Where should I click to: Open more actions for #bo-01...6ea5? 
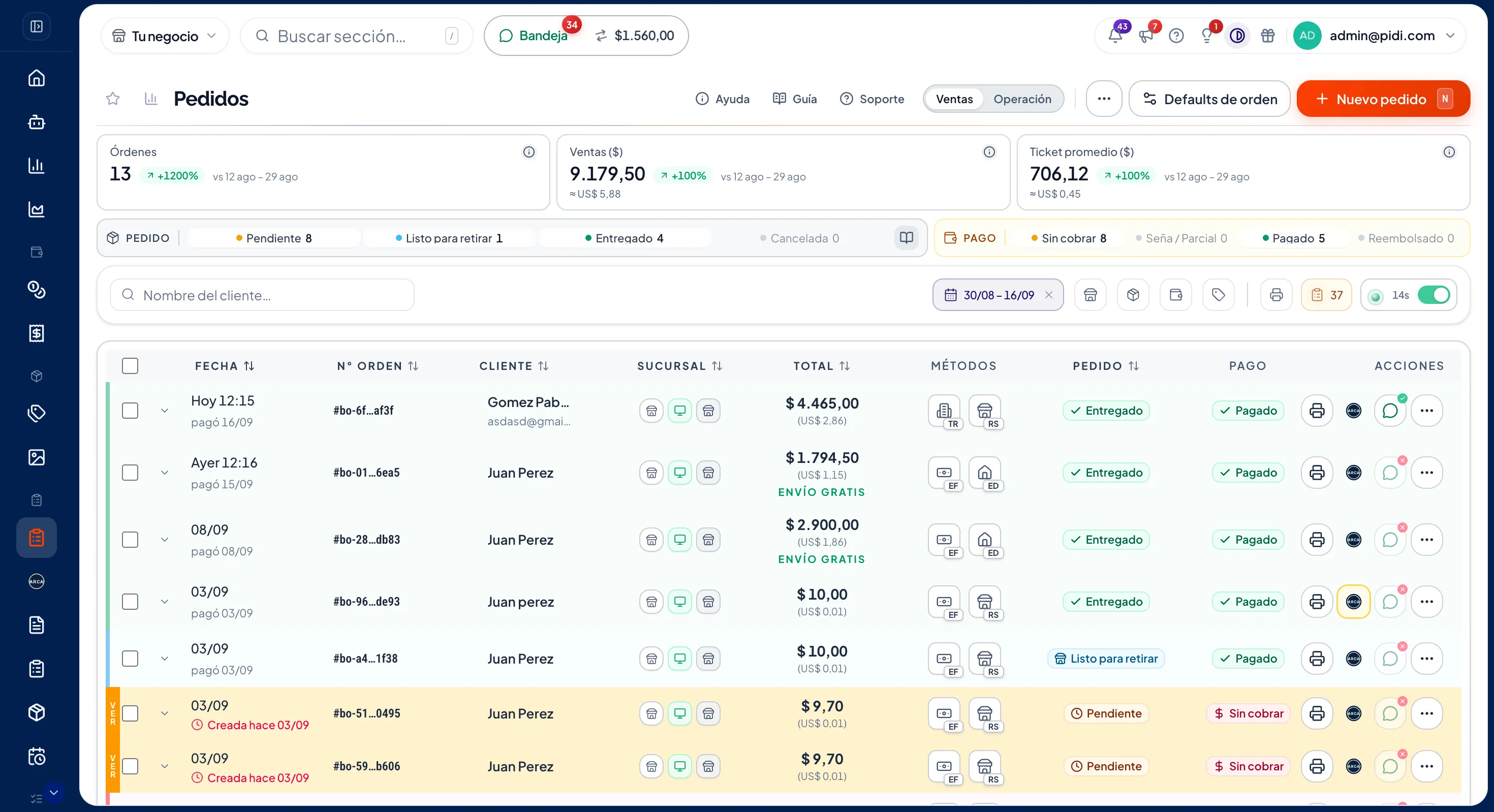(1427, 473)
